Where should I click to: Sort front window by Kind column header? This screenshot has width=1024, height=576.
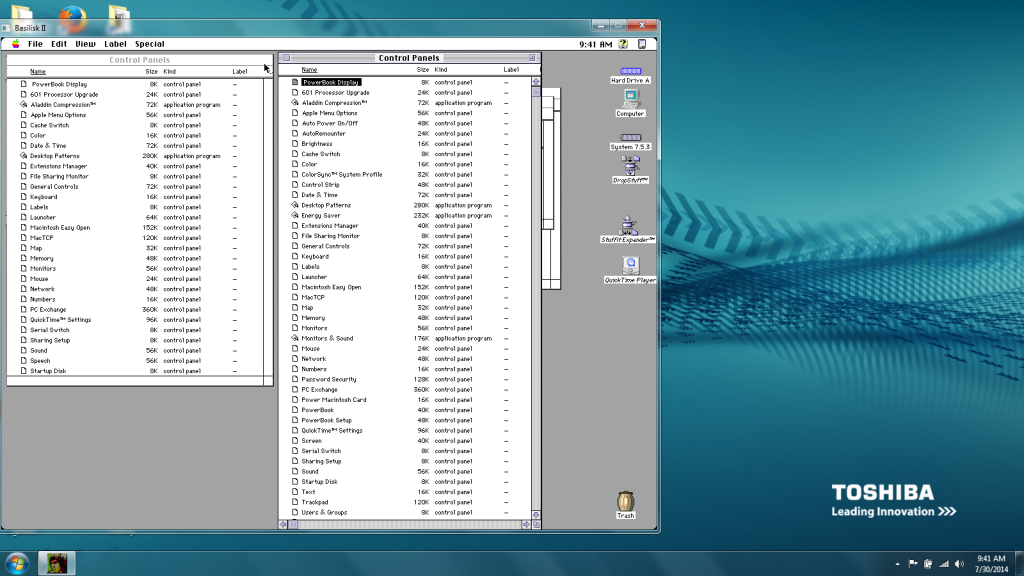[441, 69]
